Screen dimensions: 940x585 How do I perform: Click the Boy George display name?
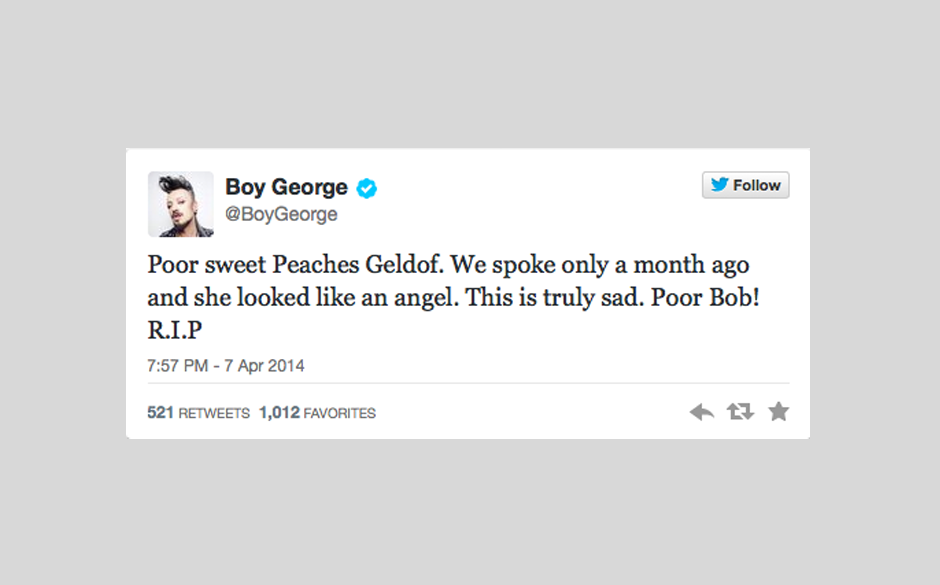(286, 187)
